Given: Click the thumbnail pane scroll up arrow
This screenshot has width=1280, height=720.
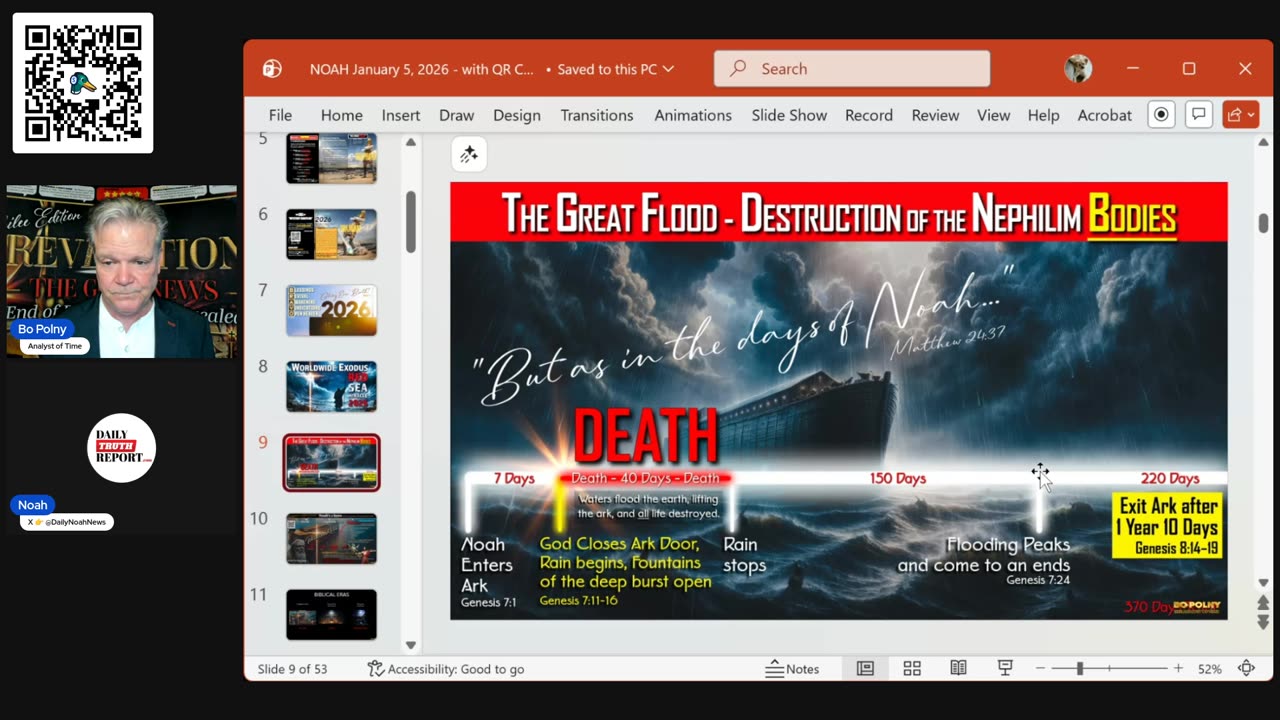Looking at the screenshot, I should point(410,143).
